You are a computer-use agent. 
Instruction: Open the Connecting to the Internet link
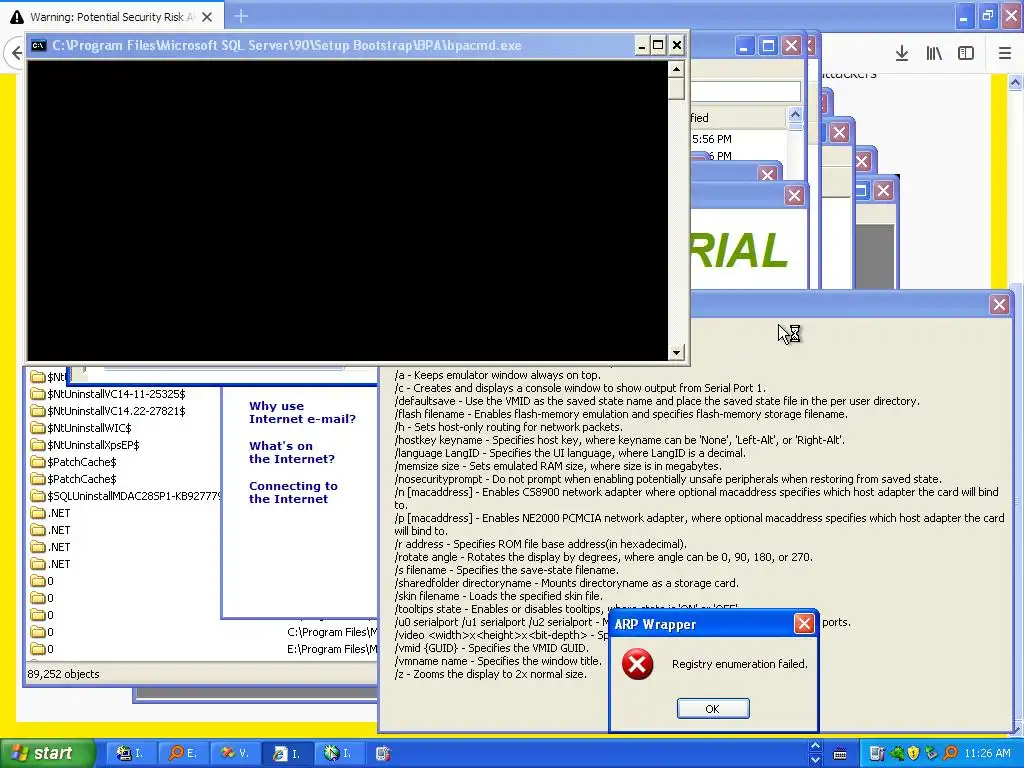coord(293,492)
